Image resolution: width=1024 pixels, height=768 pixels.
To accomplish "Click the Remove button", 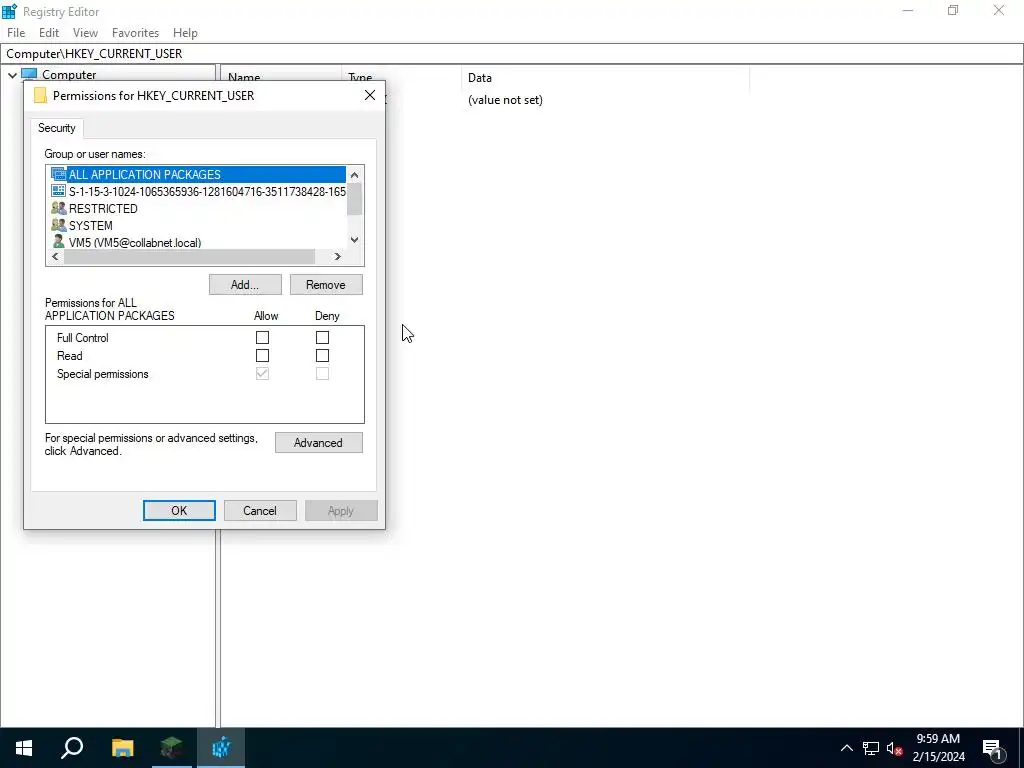I will tap(326, 285).
